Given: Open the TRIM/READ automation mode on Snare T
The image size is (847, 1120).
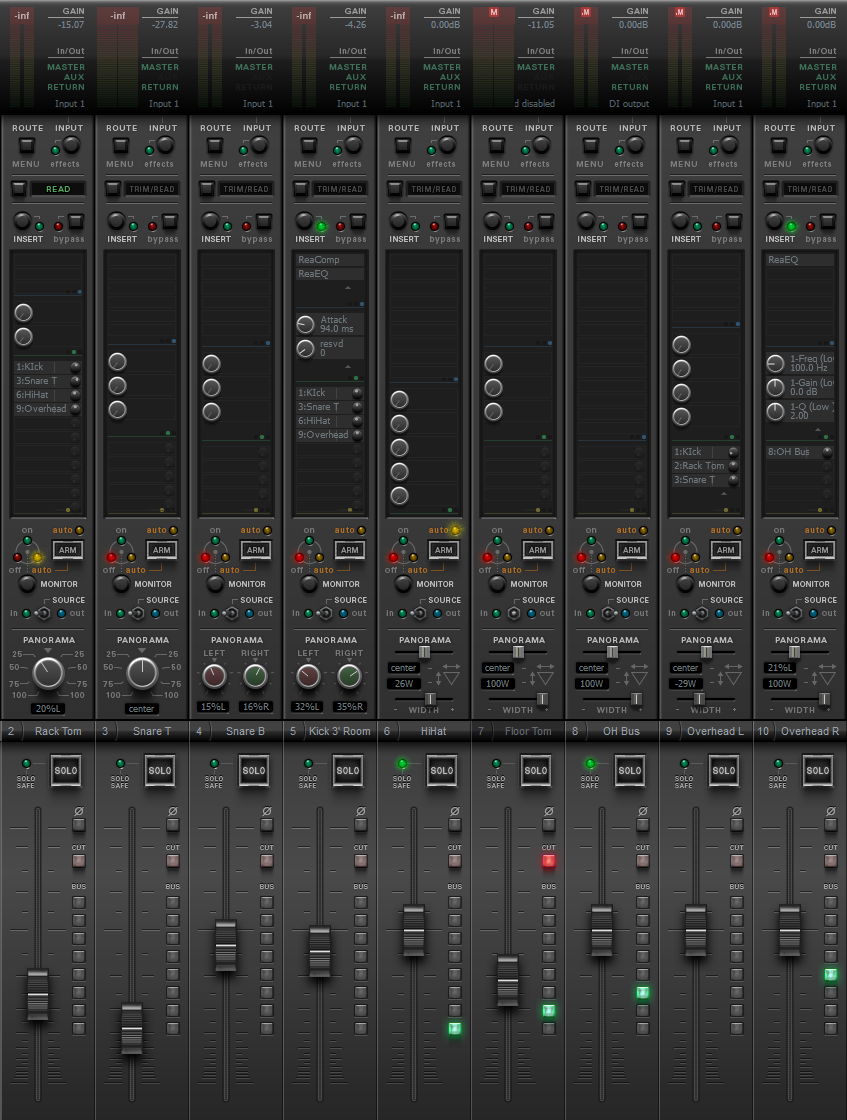Looking at the screenshot, I should coord(151,188).
